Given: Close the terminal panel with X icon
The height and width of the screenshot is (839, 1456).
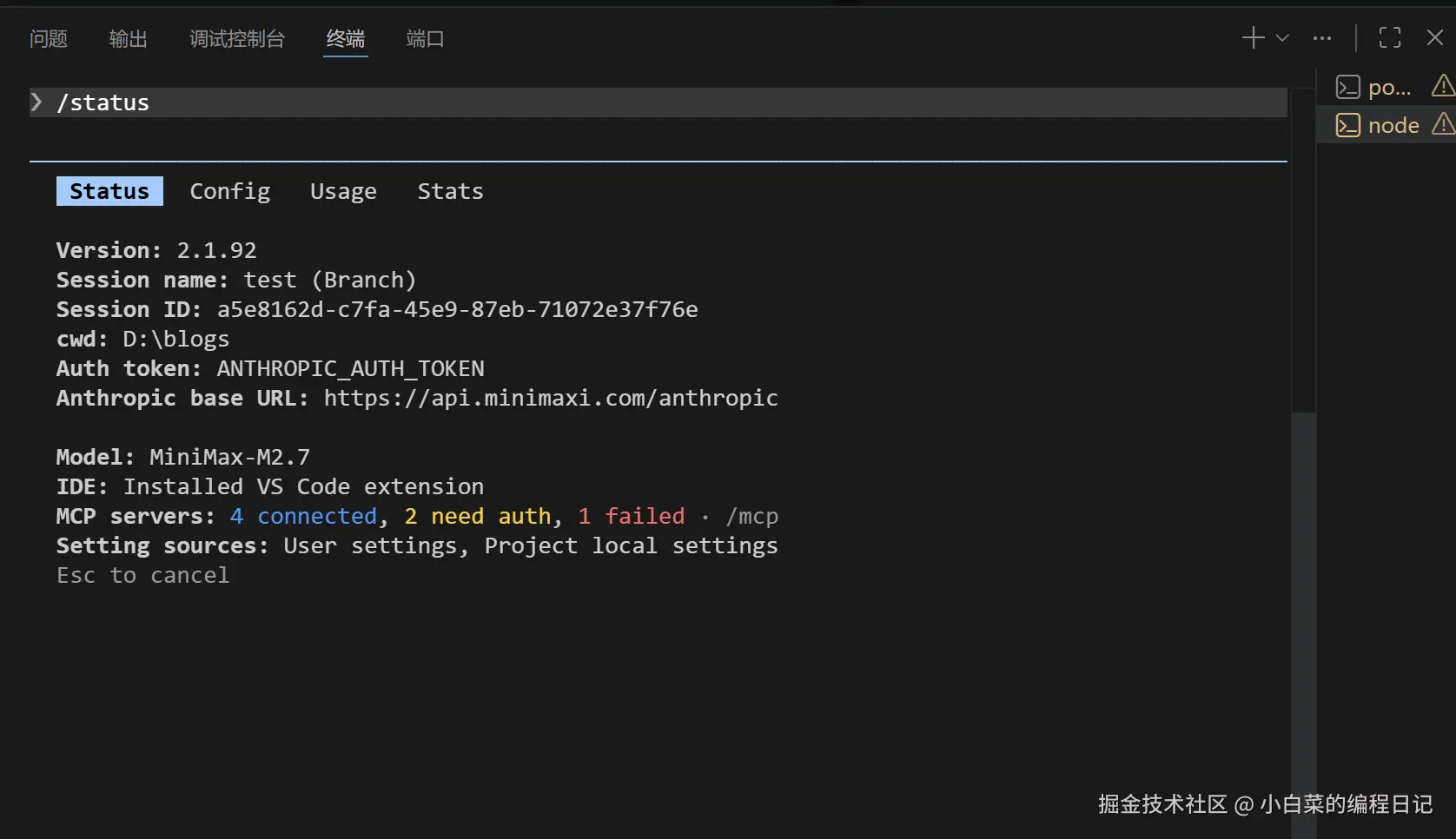Looking at the screenshot, I should pos(1435,37).
